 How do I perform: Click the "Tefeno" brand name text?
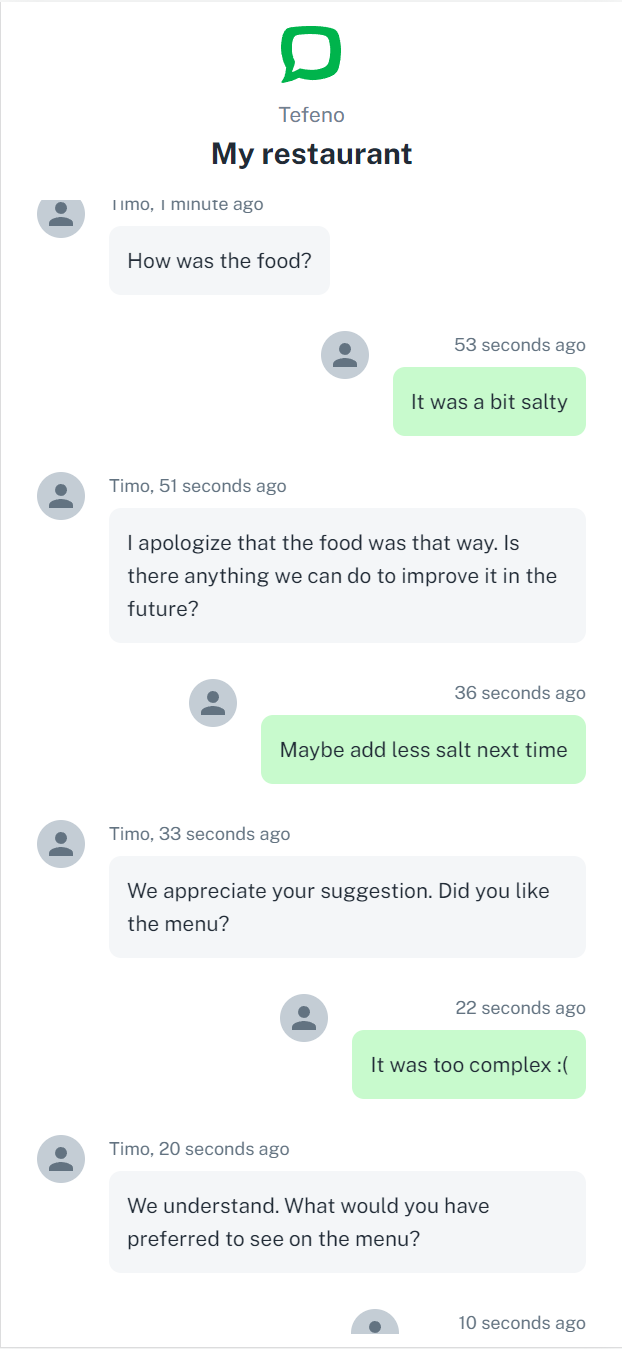pyautogui.click(x=311, y=115)
